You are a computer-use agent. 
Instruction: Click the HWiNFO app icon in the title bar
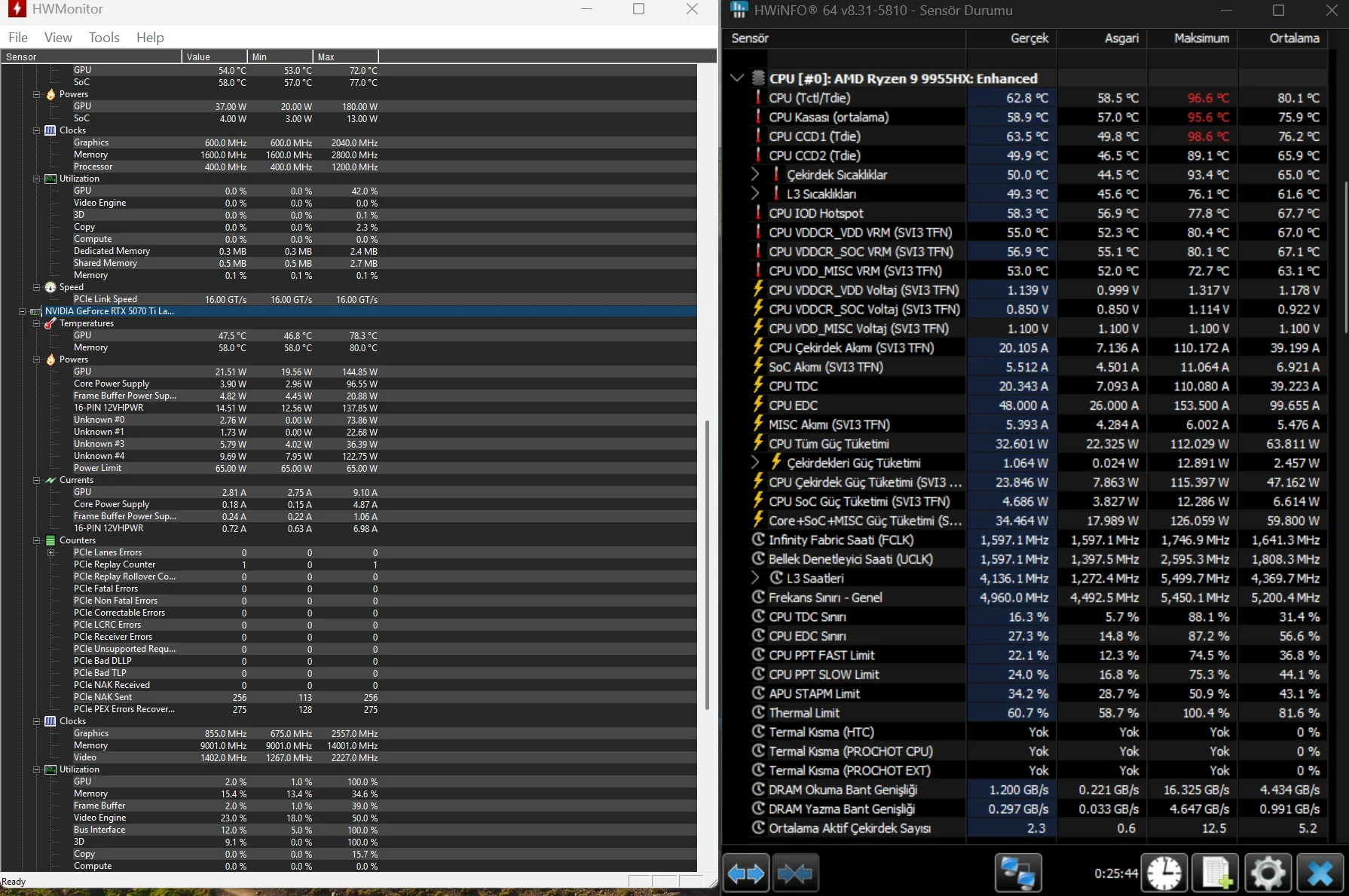tap(739, 10)
